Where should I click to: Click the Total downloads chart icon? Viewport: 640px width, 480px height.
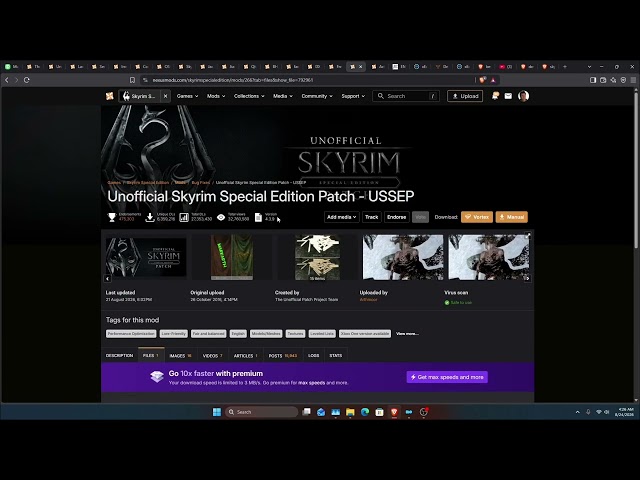click(x=184, y=217)
